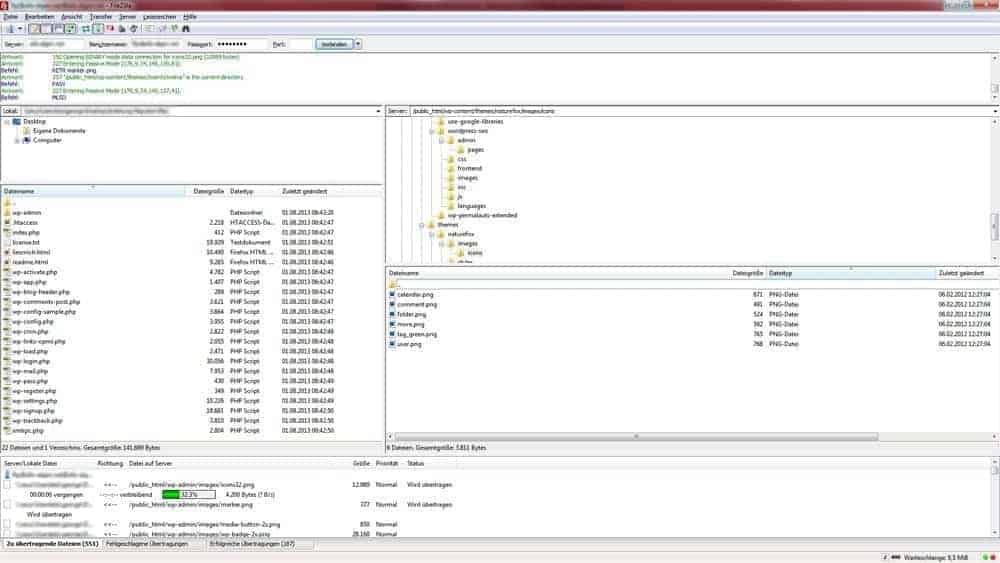Click the Verbinden button

(333, 45)
